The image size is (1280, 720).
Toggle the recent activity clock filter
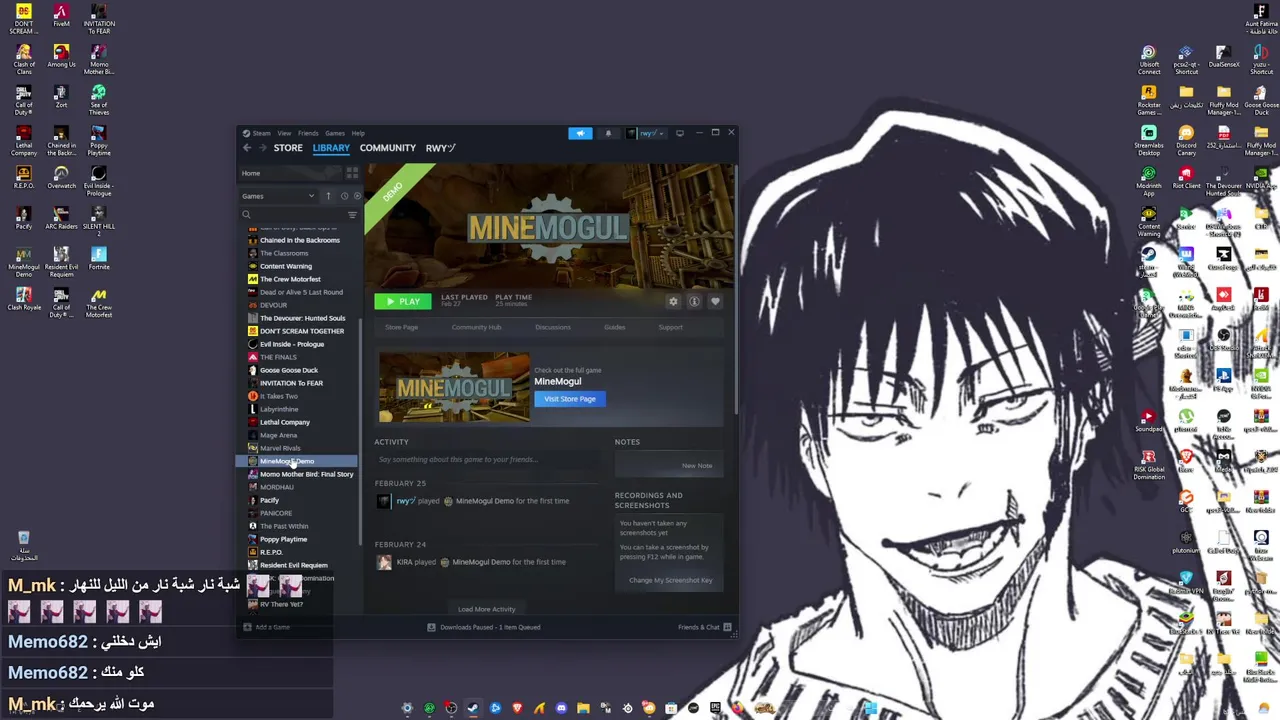pyautogui.click(x=345, y=196)
